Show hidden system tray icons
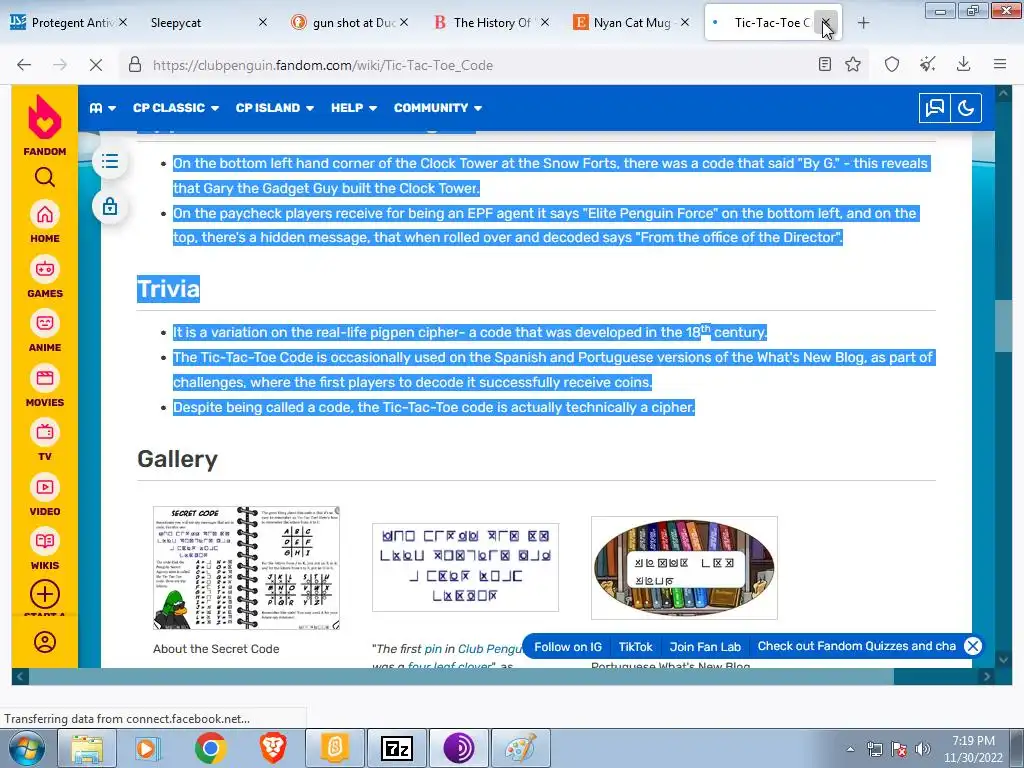The image size is (1024, 768). pos(850,749)
